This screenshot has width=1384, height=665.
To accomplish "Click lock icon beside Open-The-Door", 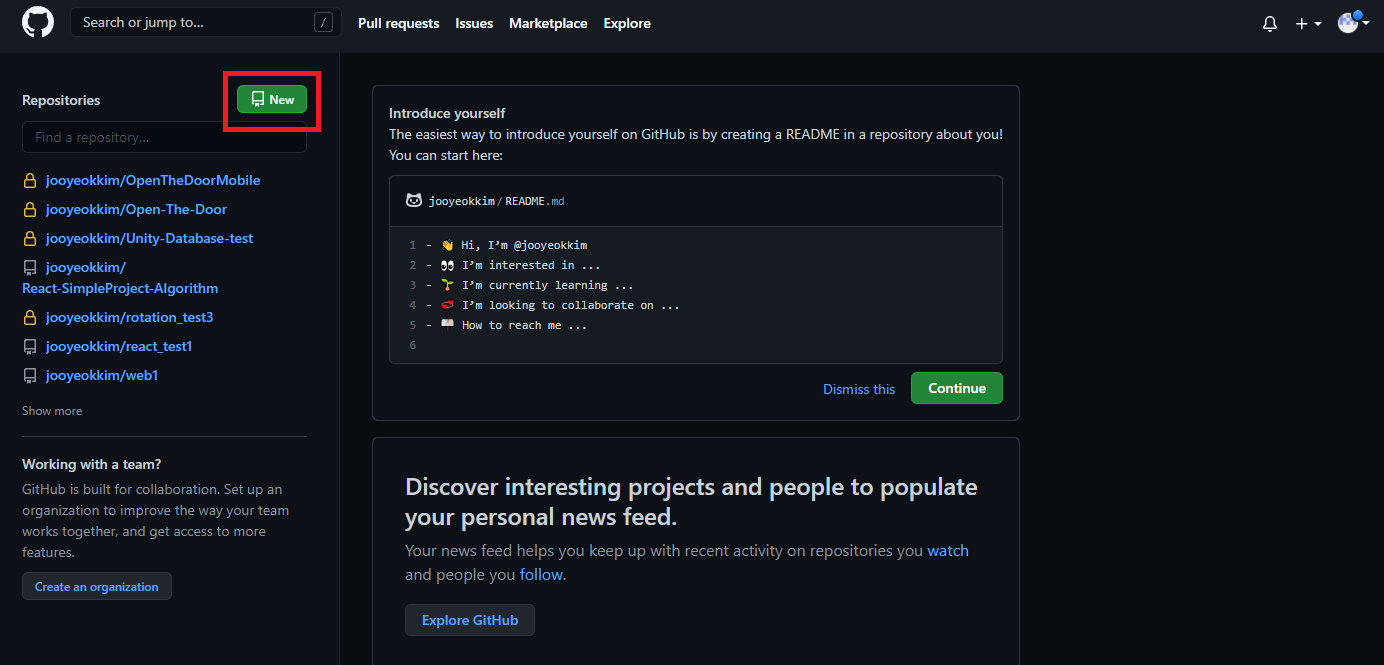I will (30, 210).
